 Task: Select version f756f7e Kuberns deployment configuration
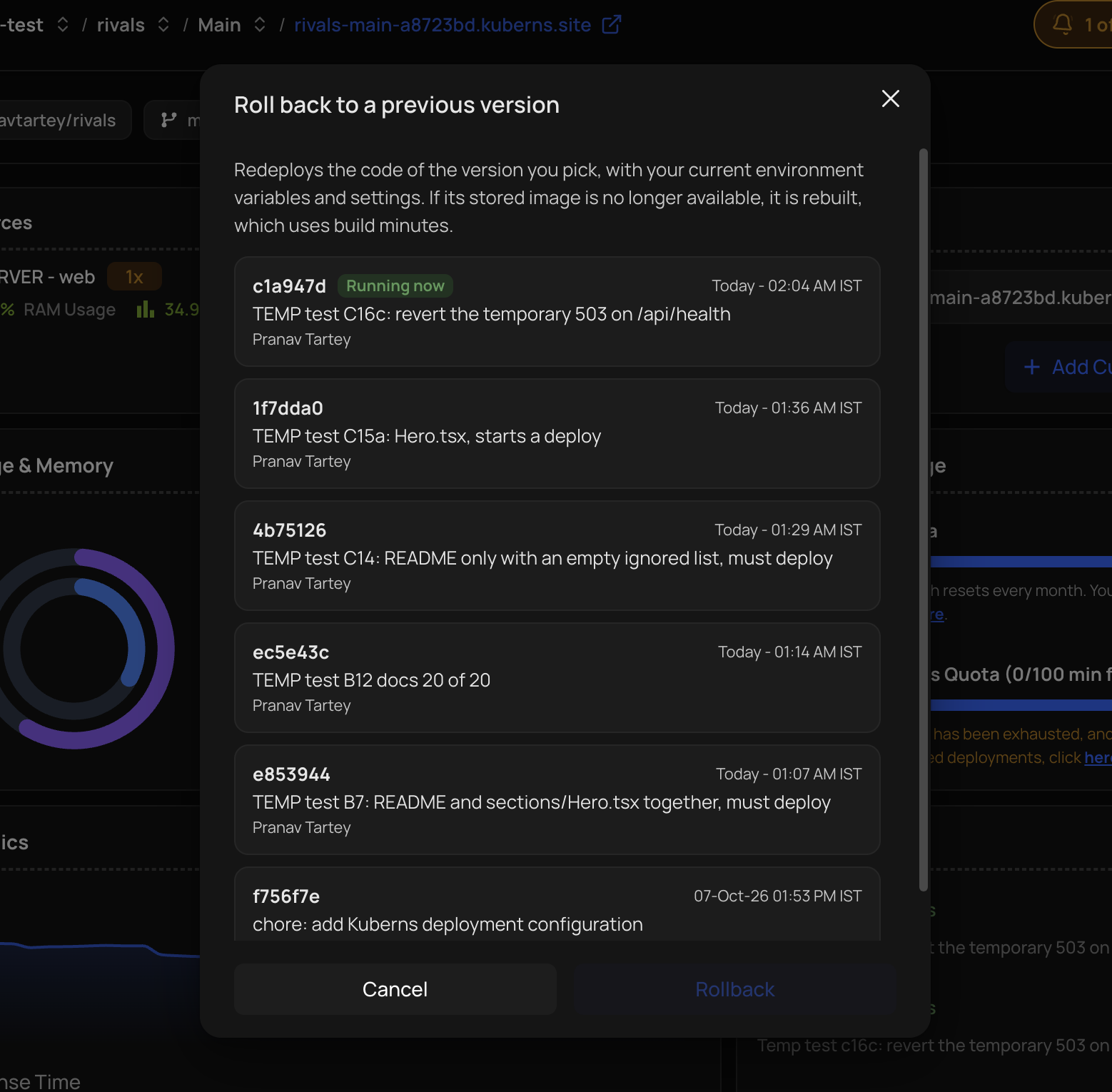click(557, 904)
